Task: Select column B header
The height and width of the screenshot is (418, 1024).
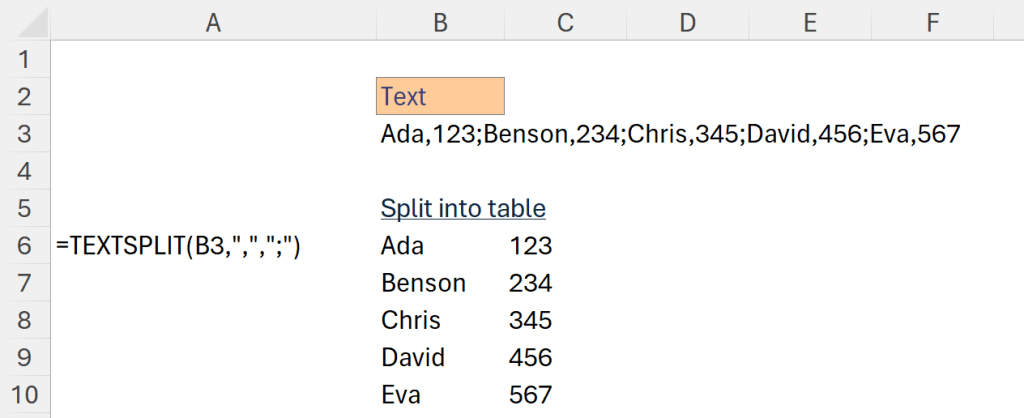Action: tap(440, 22)
